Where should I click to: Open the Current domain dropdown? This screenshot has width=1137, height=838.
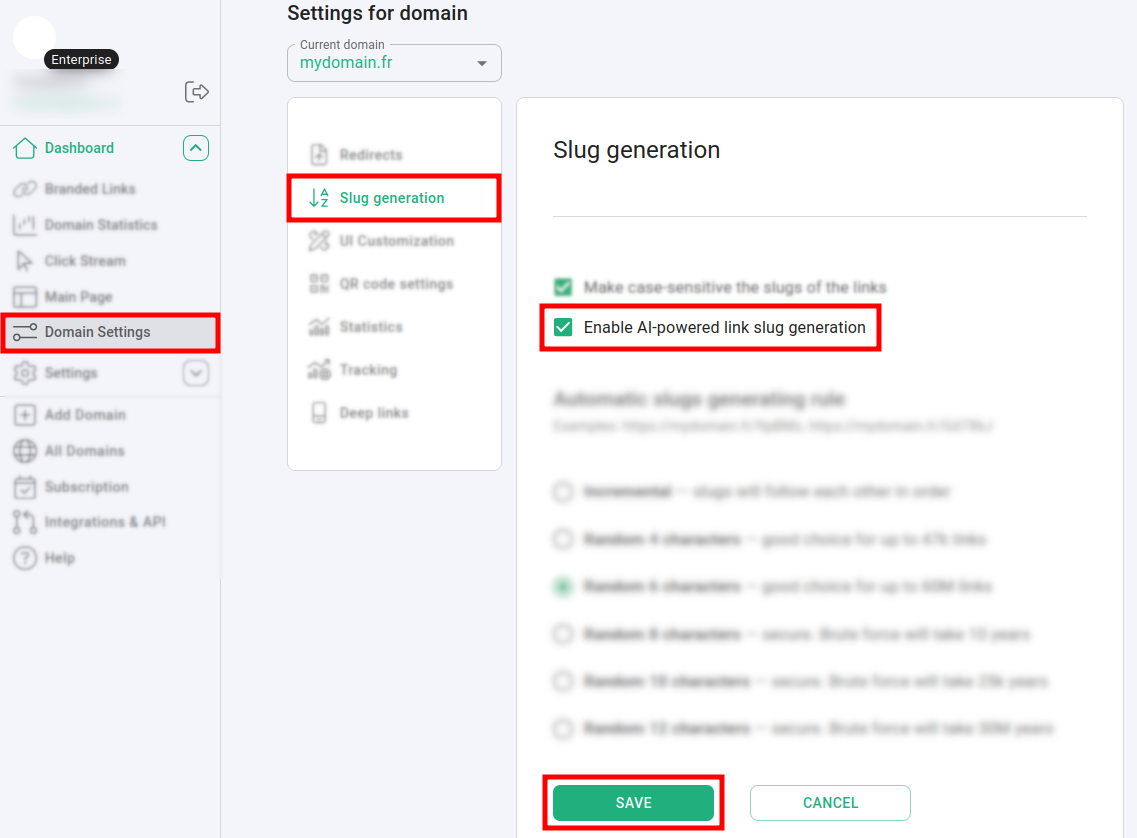point(482,63)
